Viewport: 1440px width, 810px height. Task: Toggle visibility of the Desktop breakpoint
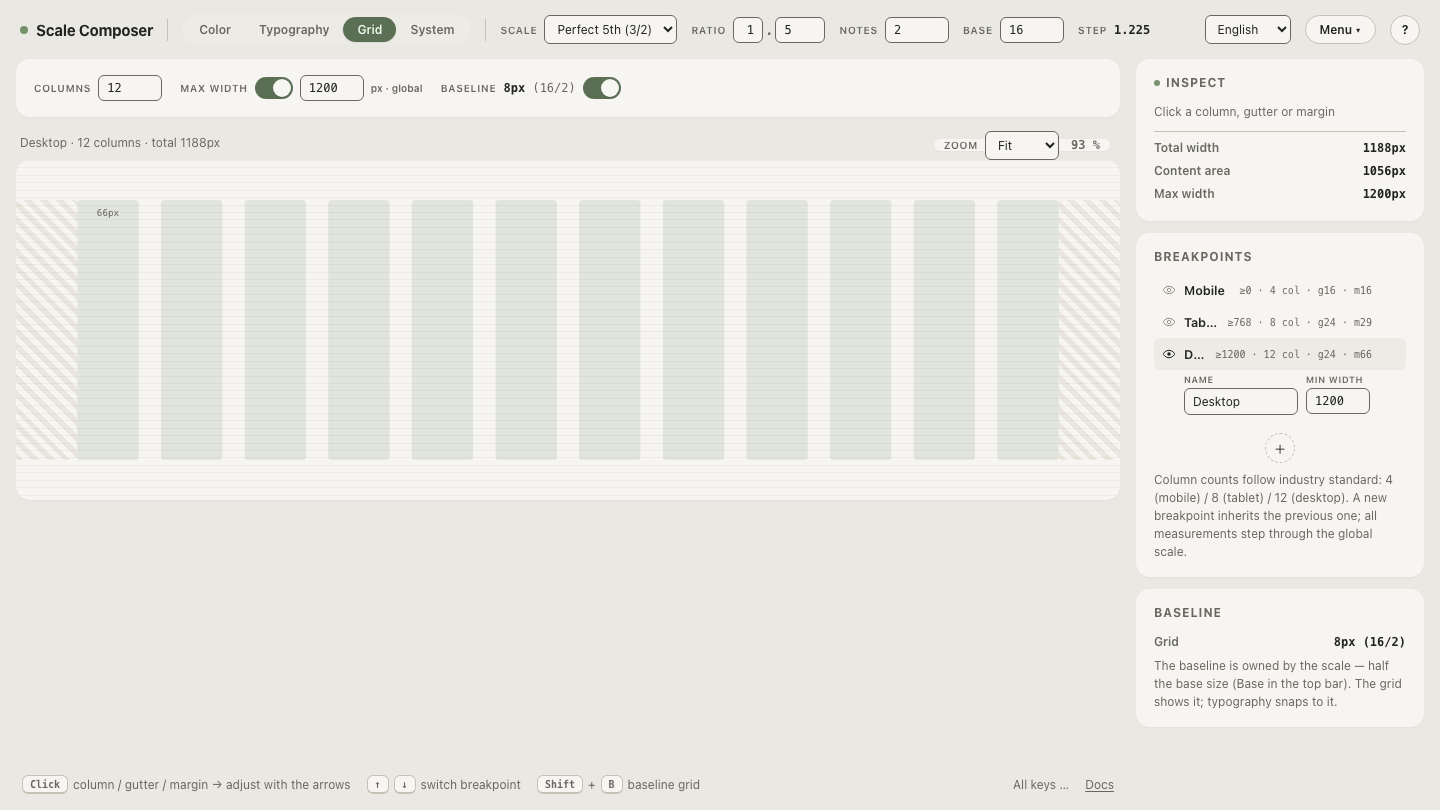[x=1169, y=354]
